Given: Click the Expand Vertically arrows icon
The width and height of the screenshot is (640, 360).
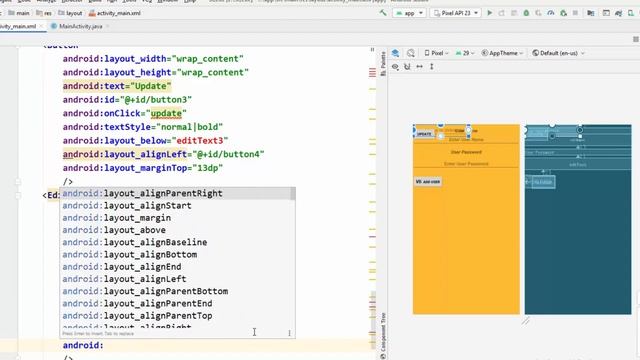Looking at the screenshot, I should click(x=431, y=67).
